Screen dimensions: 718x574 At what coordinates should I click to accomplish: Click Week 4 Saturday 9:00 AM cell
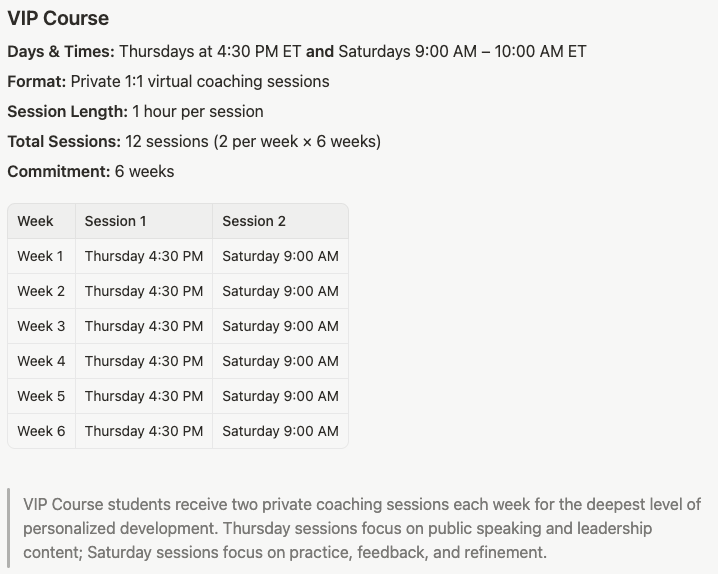pos(280,361)
